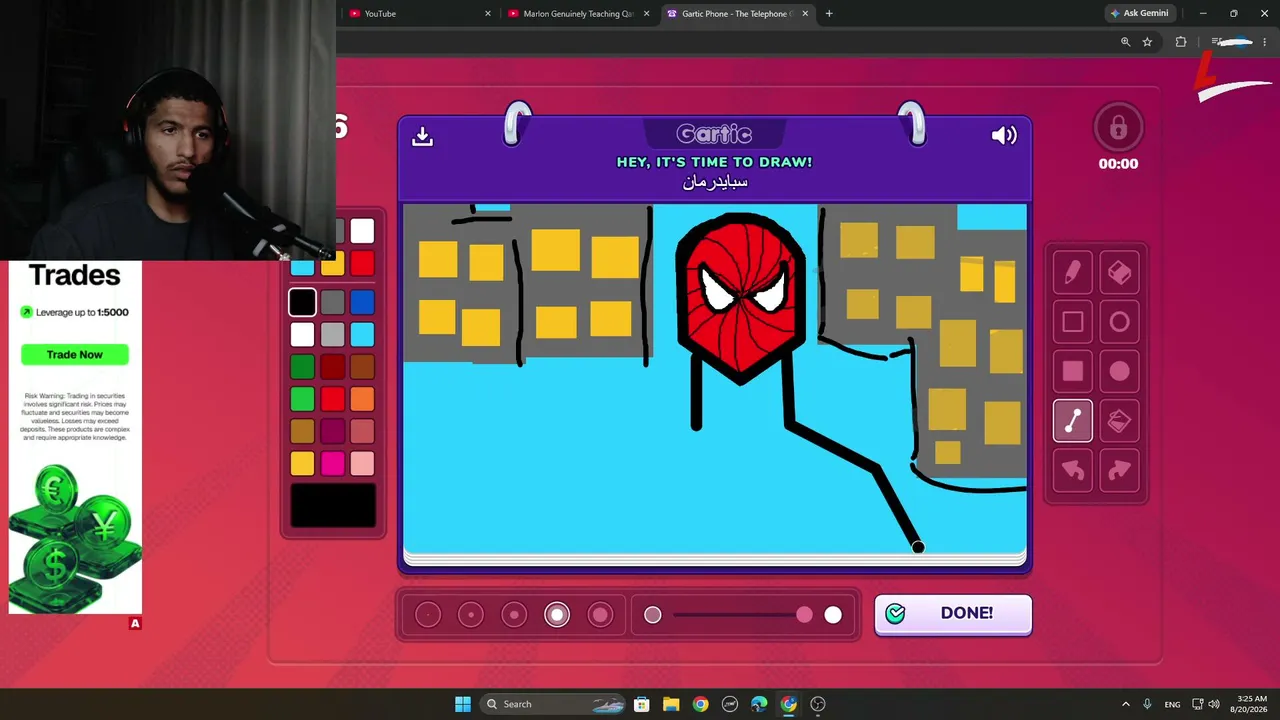The width and height of the screenshot is (1280, 720).
Task: Pick the light green color swatch
Action: (302, 399)
